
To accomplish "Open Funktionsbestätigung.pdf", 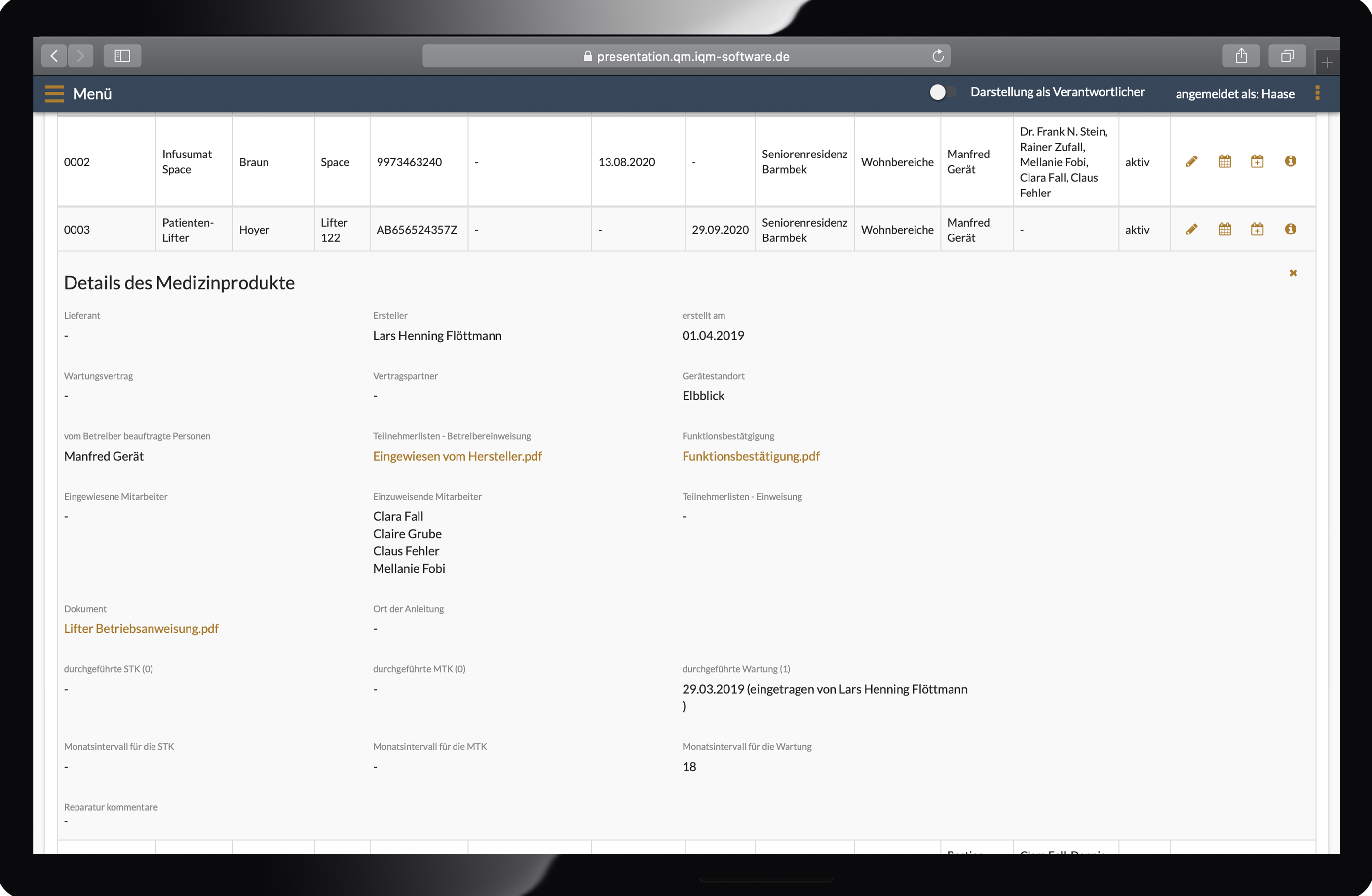I will click(751, 456).
